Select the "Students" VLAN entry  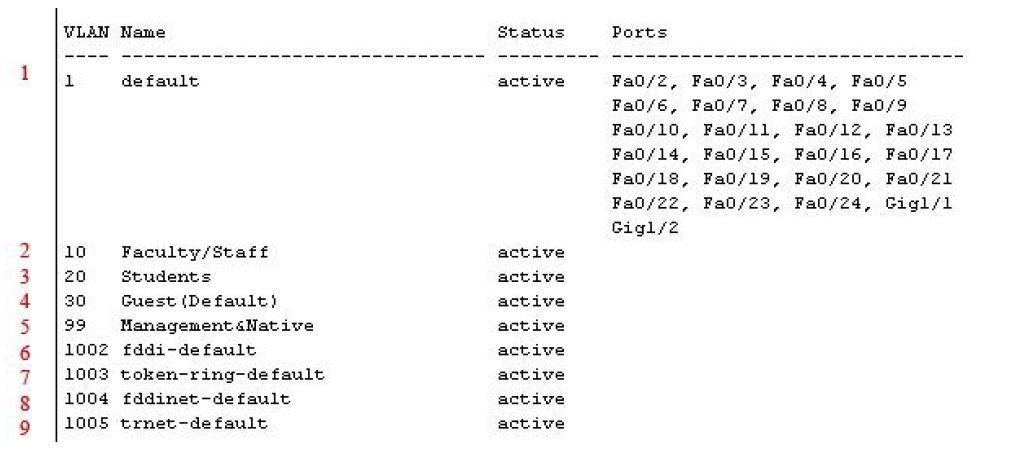point(165,276)
